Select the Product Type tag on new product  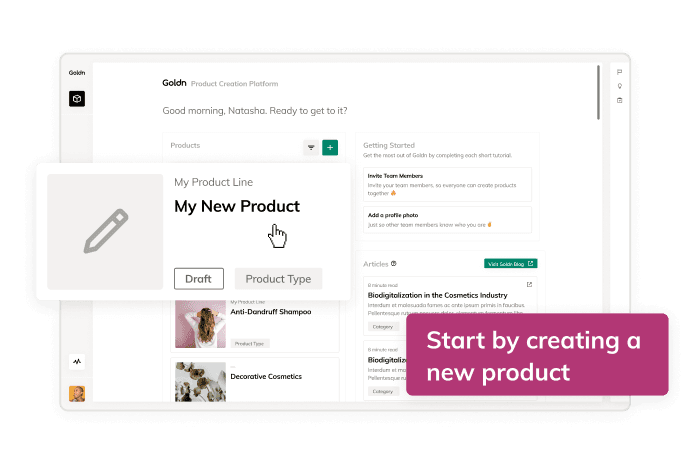pos(279,279)
